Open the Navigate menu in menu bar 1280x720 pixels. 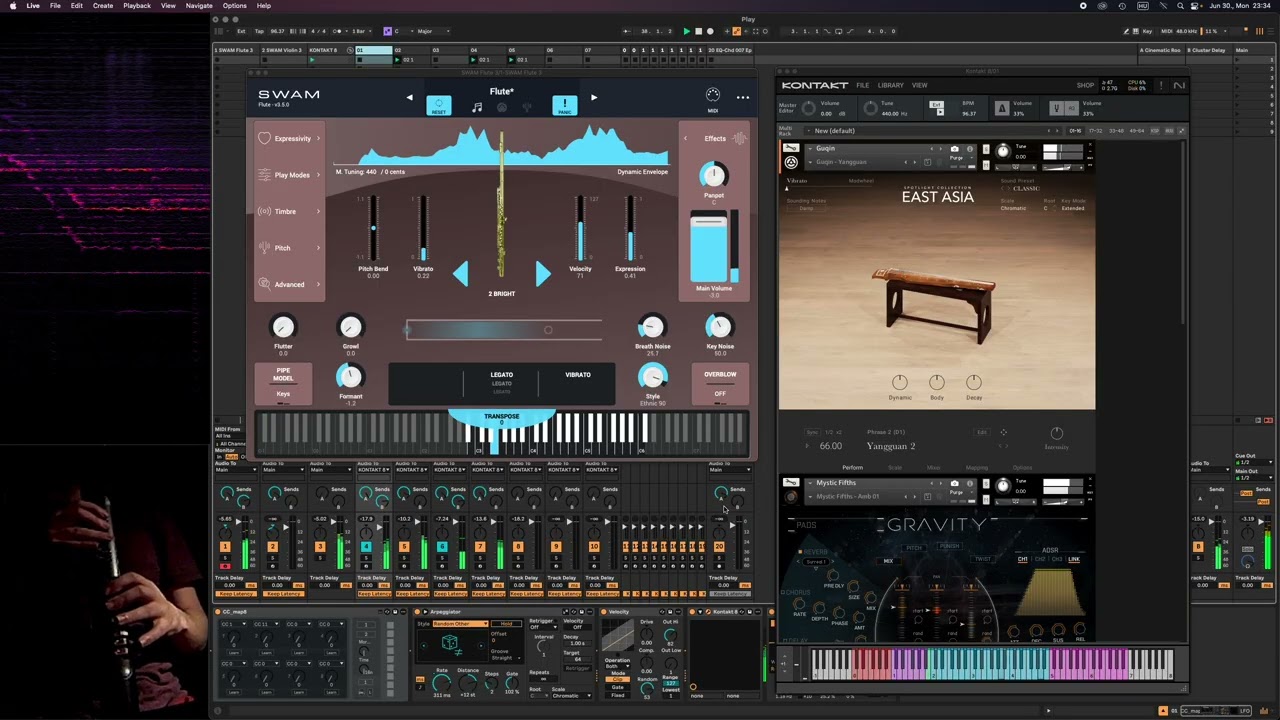click(199, 6)
